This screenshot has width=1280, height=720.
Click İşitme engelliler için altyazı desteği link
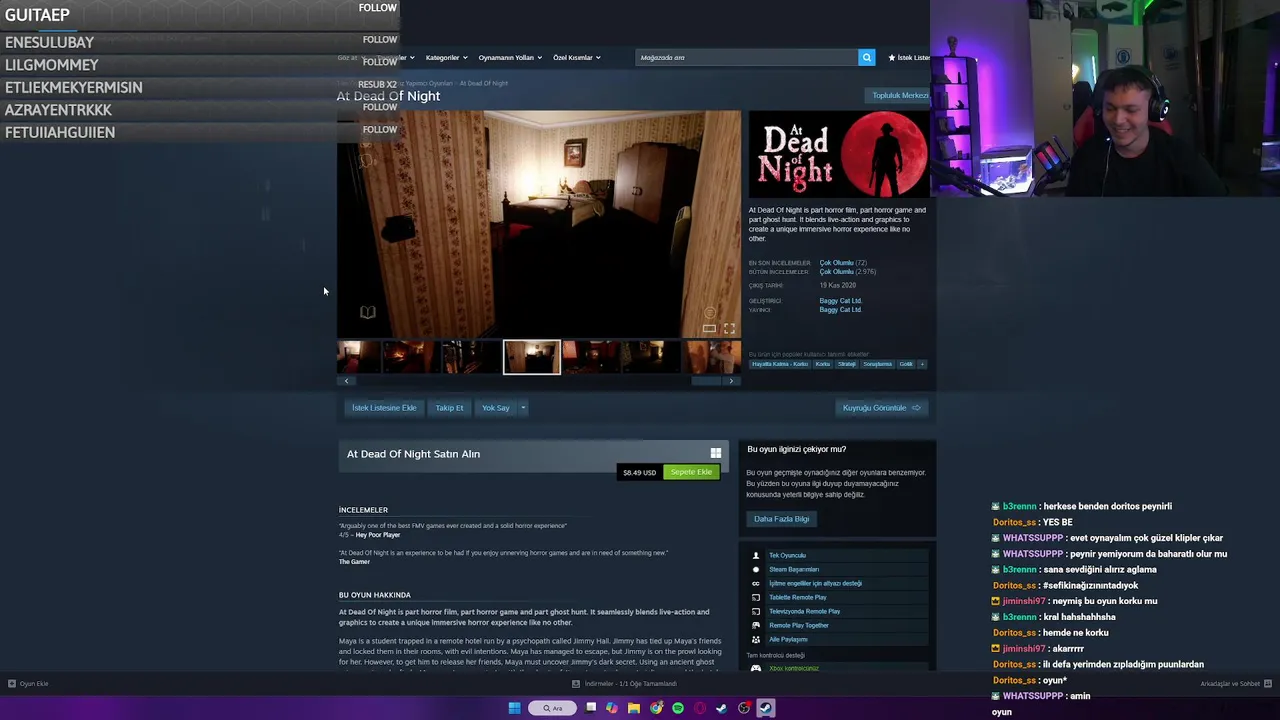[x=815, y=583]
